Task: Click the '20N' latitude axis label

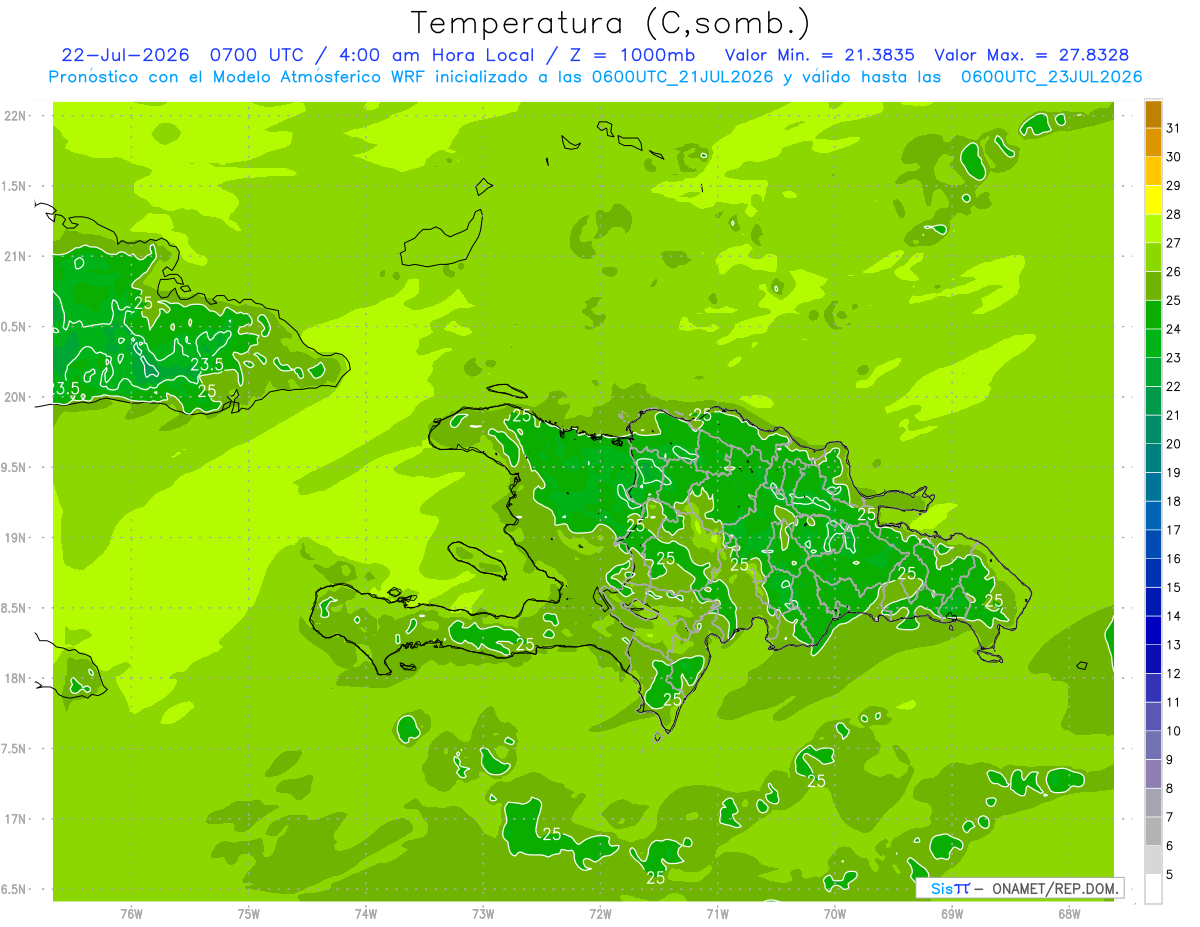Action: point(15,397)
